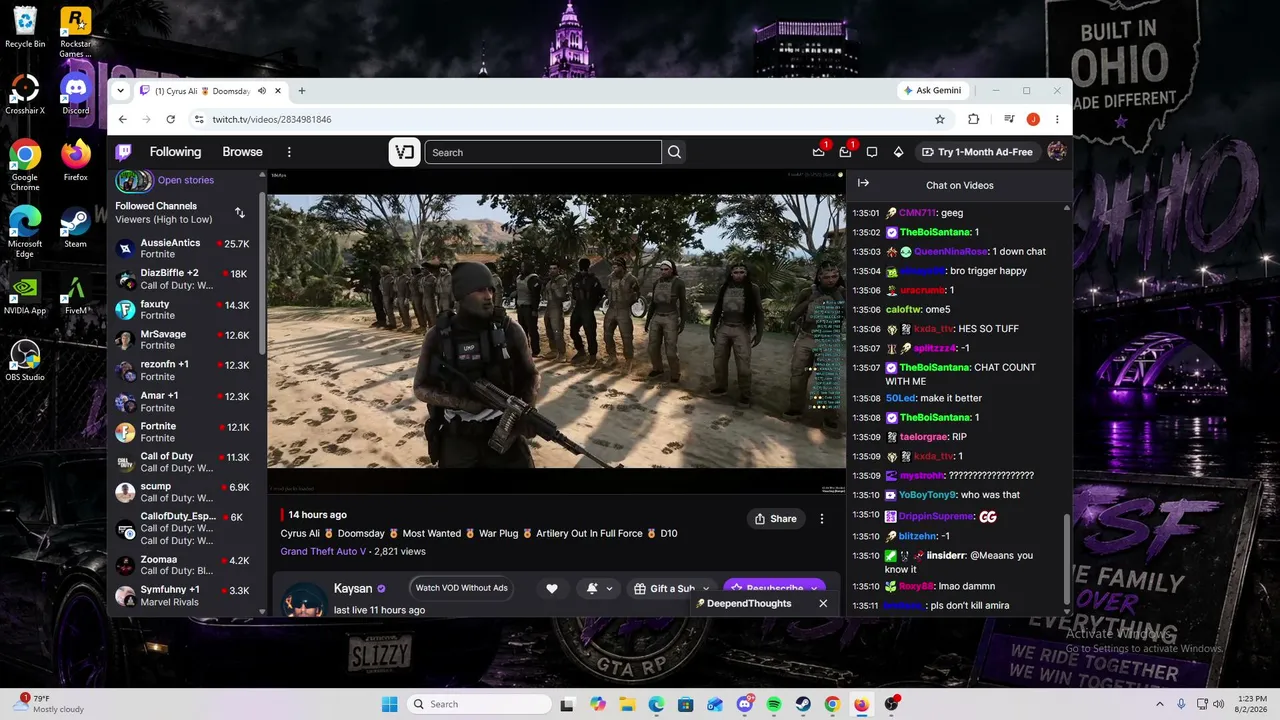Mute the tab via speaker icon
This screenshot has height=720, width=1280.
(262, 91)
